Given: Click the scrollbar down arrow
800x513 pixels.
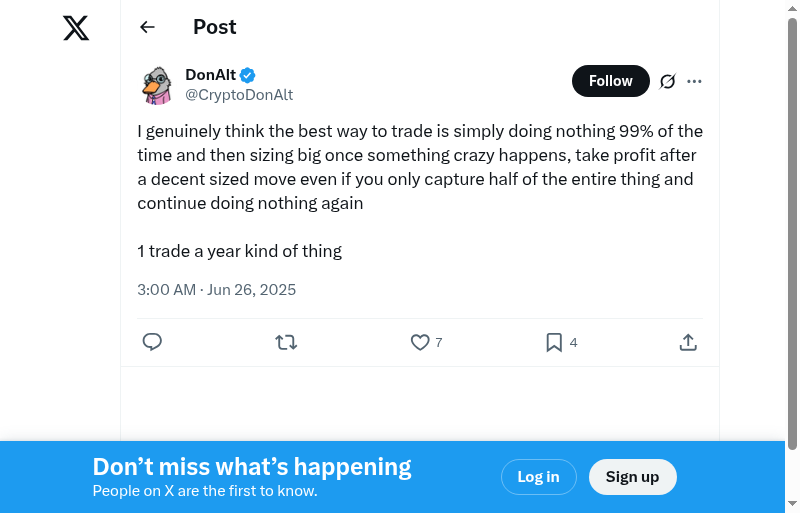Looking at the screenshot, I should click(x=792, y=504).
